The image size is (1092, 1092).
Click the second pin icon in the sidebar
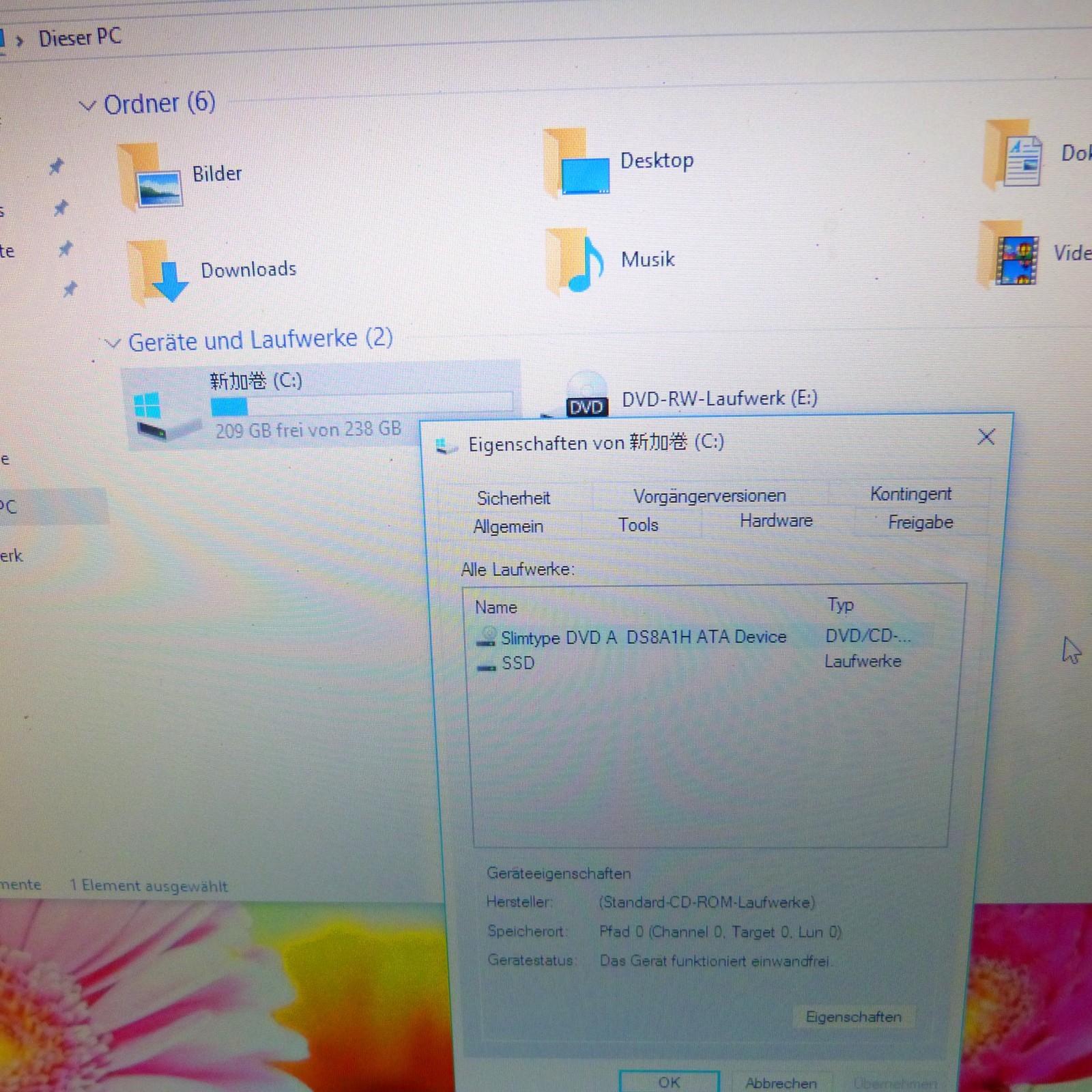point(61,207)
